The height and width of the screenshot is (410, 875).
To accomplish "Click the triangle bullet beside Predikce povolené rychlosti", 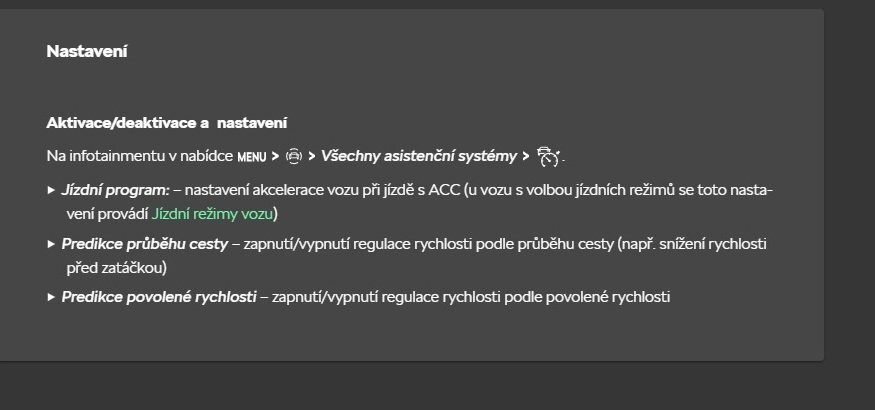I will (51, 297).
